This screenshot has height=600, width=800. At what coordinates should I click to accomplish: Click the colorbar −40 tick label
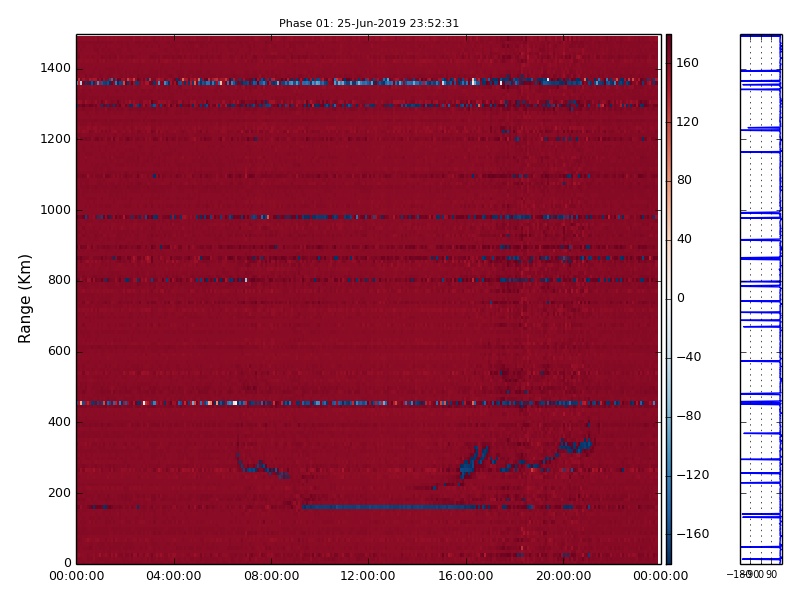pos(689,357)
